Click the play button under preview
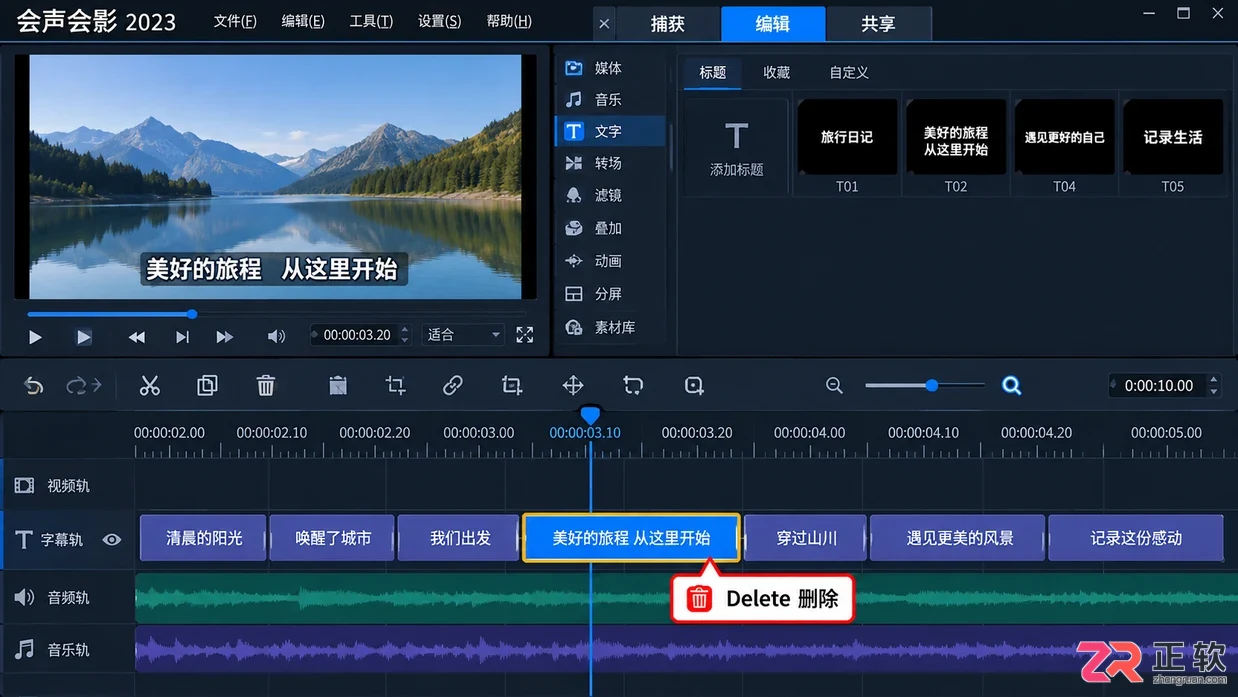The height and width of the screenshot is (697, 1238). pos(35,337)
